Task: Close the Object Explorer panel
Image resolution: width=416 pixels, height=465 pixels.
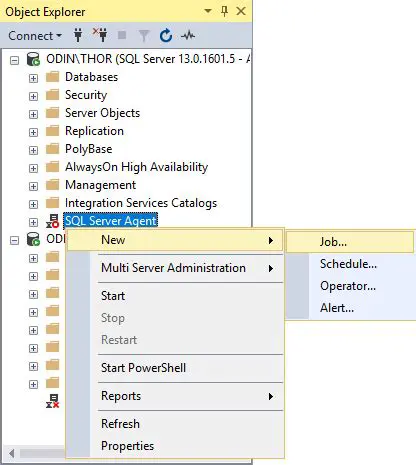Action: [241, 11]
